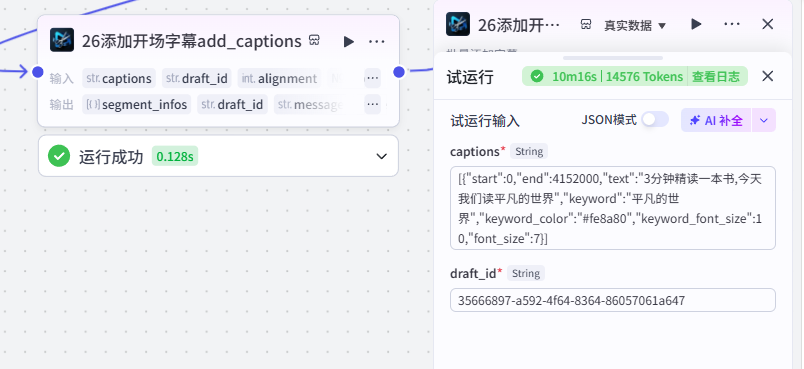Expand the hidden input parameters ellipsis
Viewport: 804px width, 369px height.
(373, 78)
